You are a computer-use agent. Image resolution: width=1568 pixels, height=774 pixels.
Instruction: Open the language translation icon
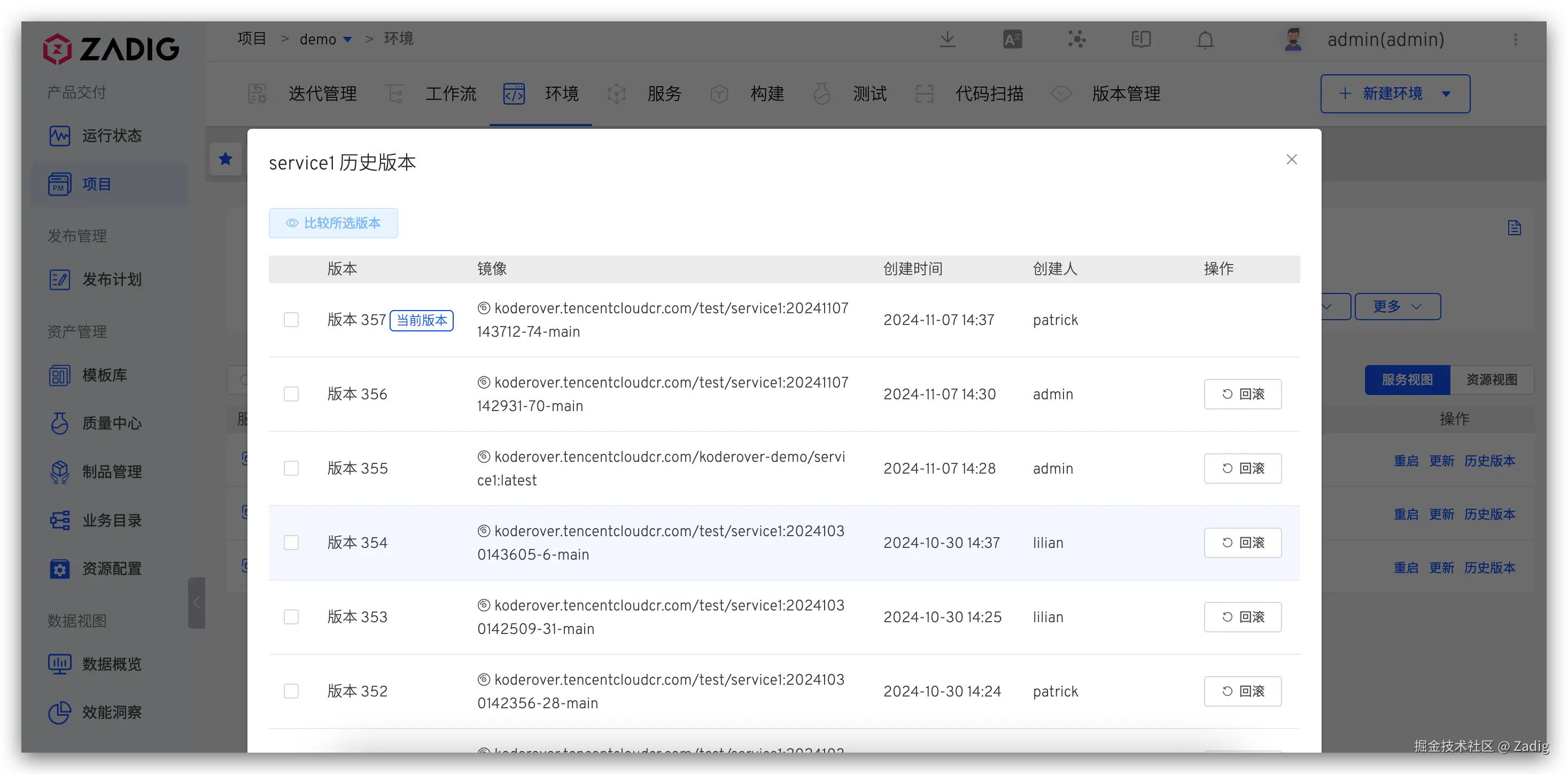coord(1012,40)
